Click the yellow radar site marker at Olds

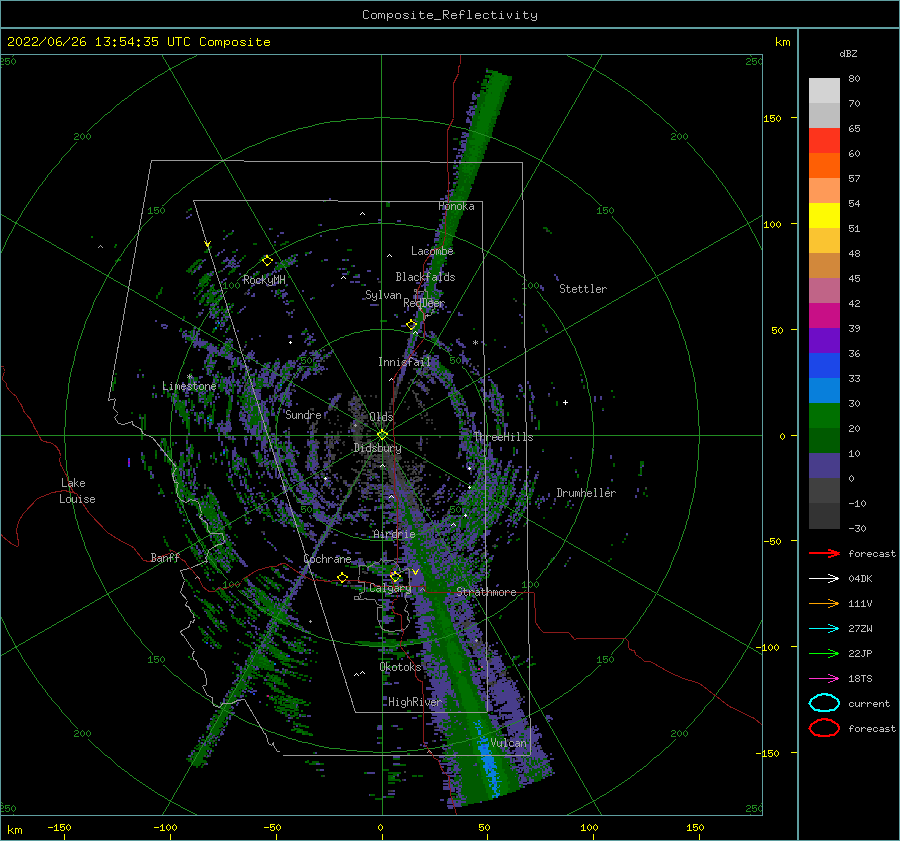[x=382, y=435]
